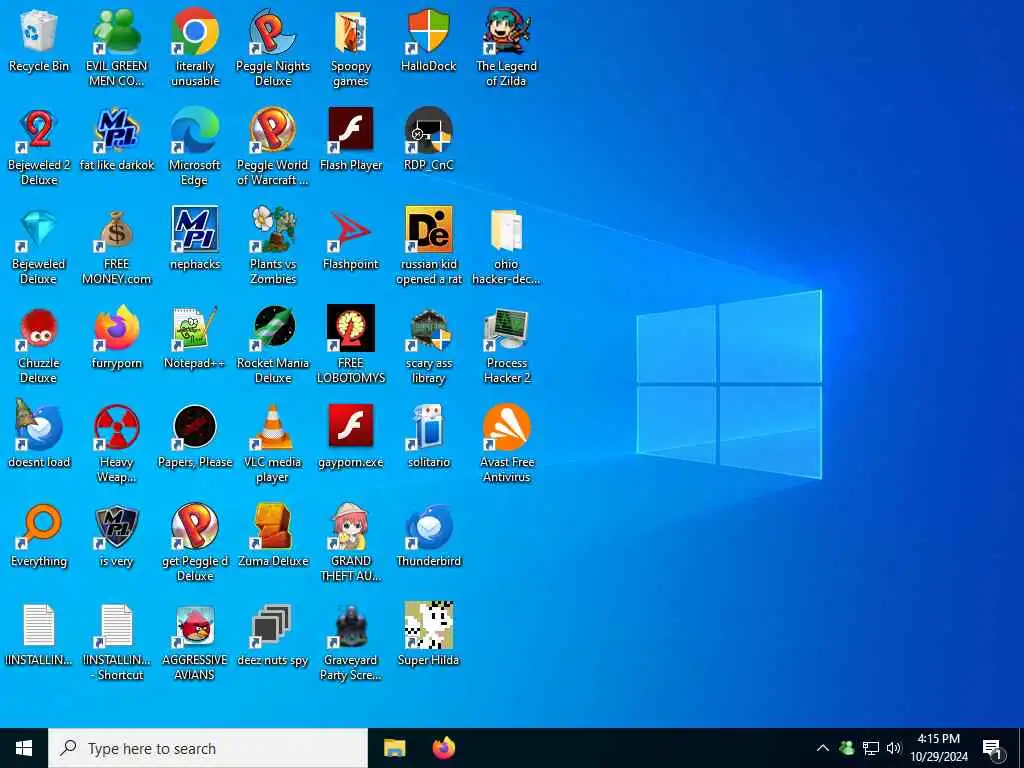The width and height of the screenshot is (1024, 768).
Task: Click the GRAND THEFT AU... icon
Action: pyautogui.click(x=351, y=526)
